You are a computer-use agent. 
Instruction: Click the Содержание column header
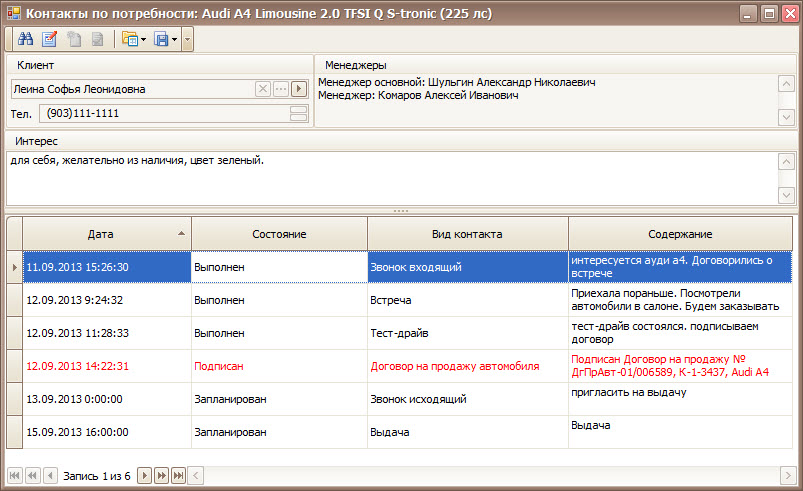pos(679,234)
